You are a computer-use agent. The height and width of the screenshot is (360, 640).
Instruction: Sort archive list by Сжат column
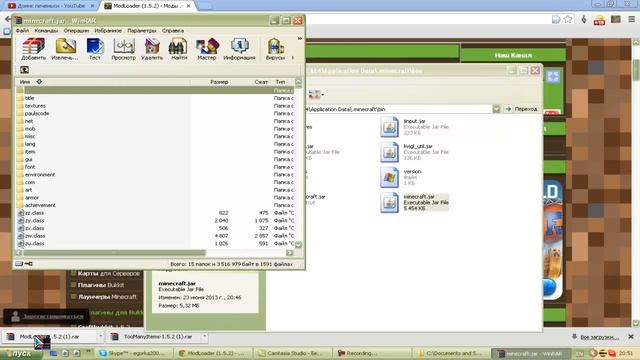tap(261, 82)
